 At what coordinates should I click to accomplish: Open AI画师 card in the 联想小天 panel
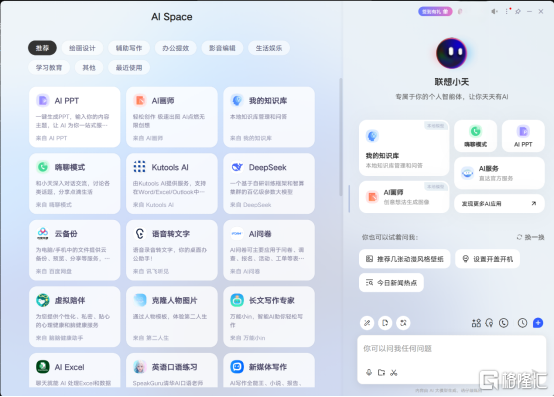tap(404, 197)
